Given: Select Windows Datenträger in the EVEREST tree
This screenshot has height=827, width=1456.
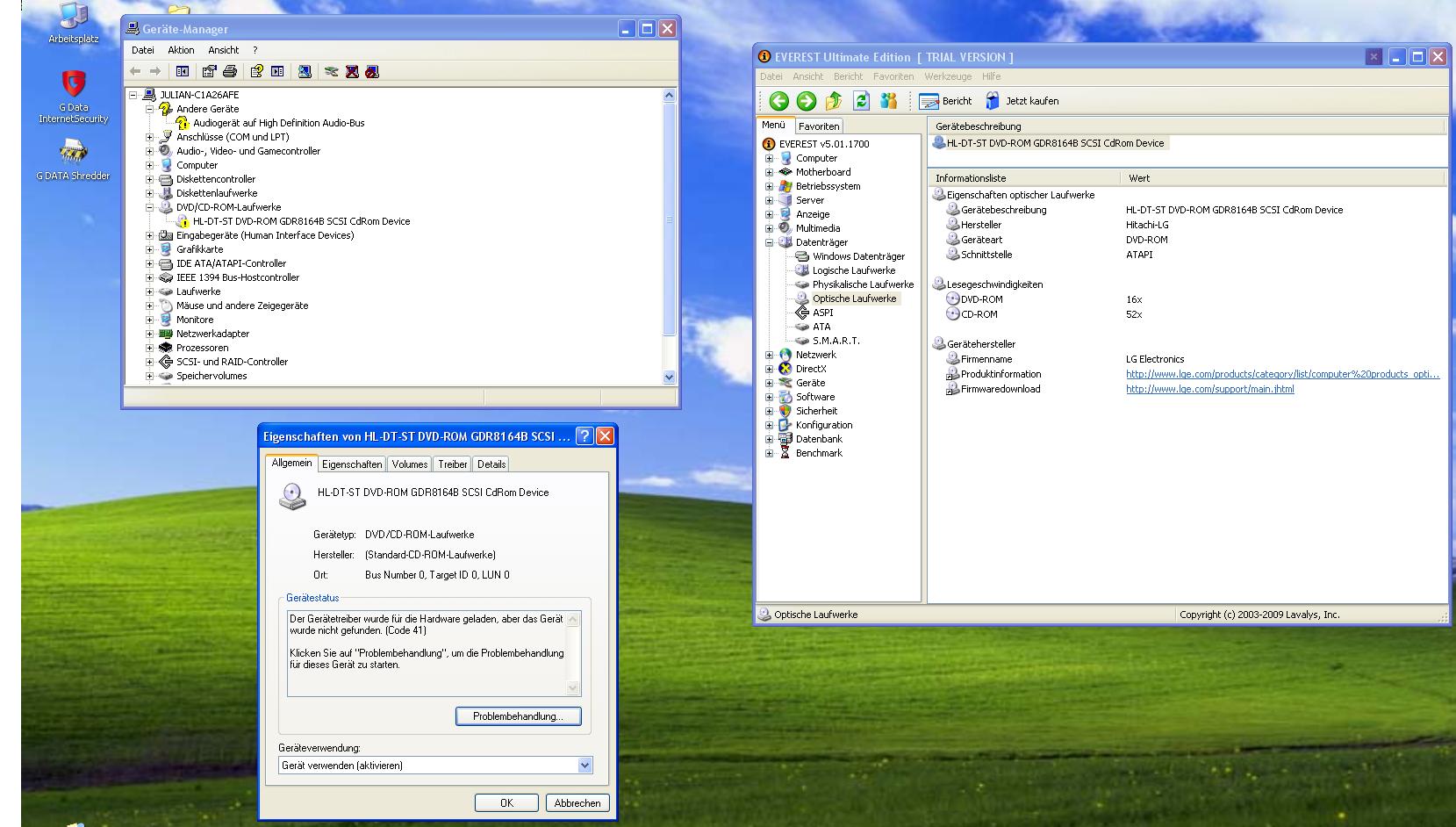Looking at the screenshot, I should [x=858, y=256].
